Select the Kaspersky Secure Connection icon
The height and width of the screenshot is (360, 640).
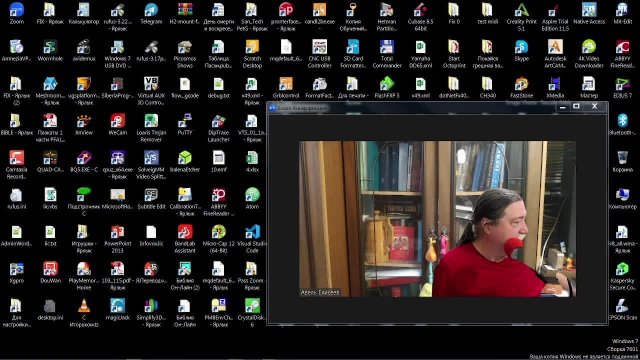pyautogui.click(x=622, y=276)
